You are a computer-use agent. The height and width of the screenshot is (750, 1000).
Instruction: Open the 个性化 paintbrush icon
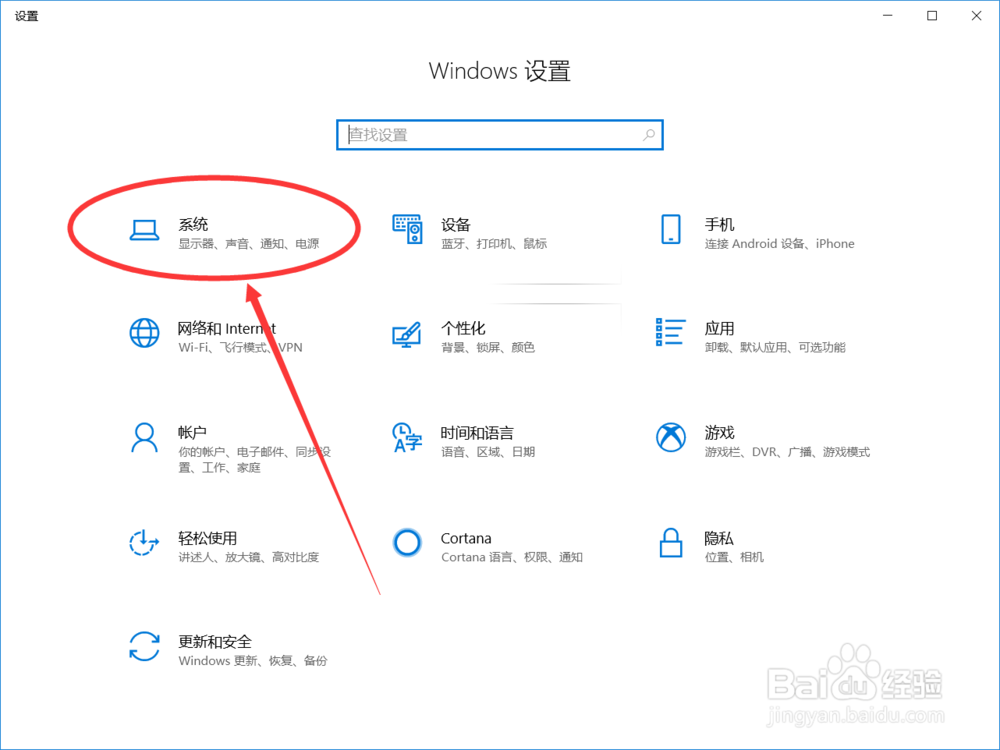coord(407,334)
